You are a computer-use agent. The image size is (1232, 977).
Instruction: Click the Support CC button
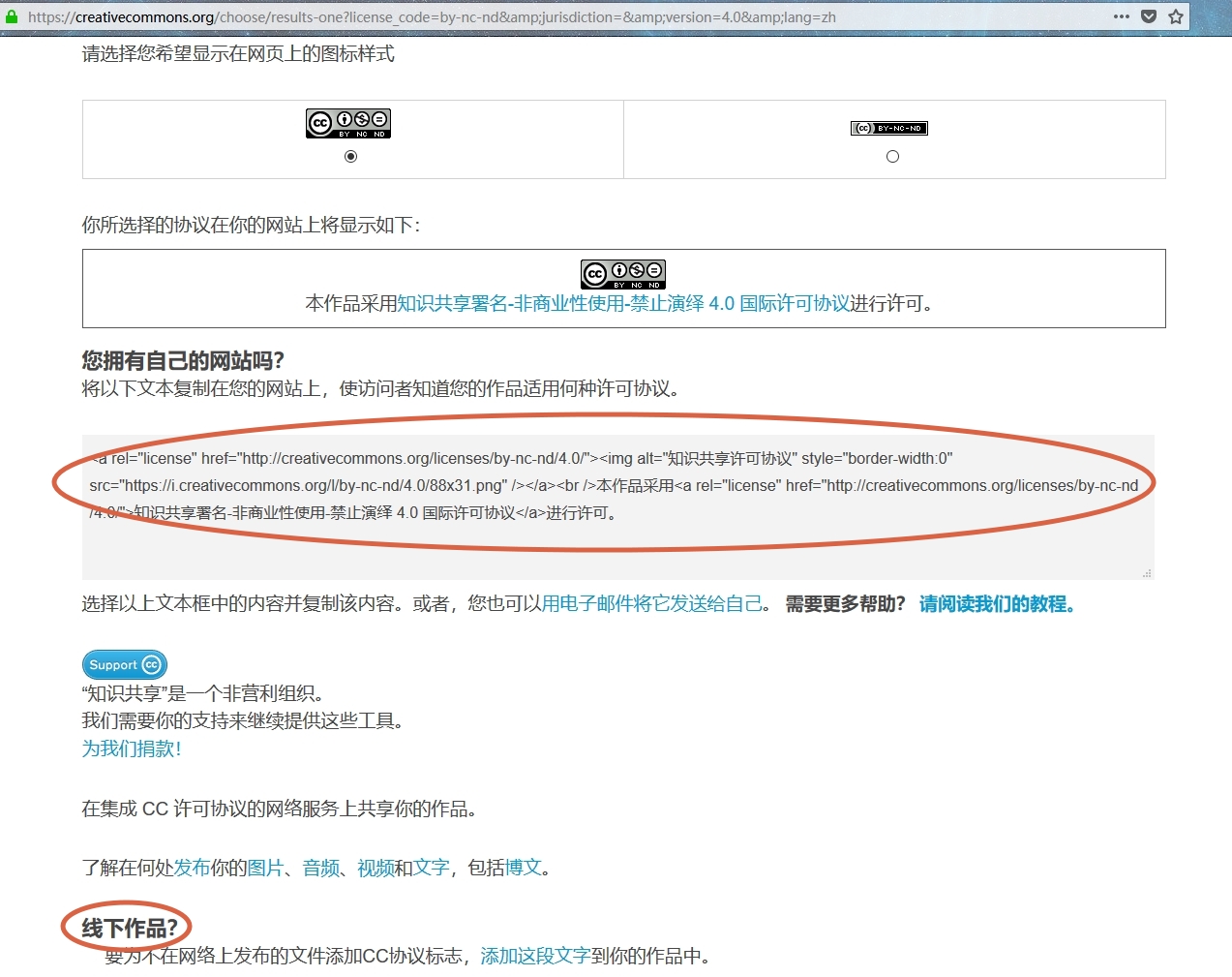tap(125, 664)
